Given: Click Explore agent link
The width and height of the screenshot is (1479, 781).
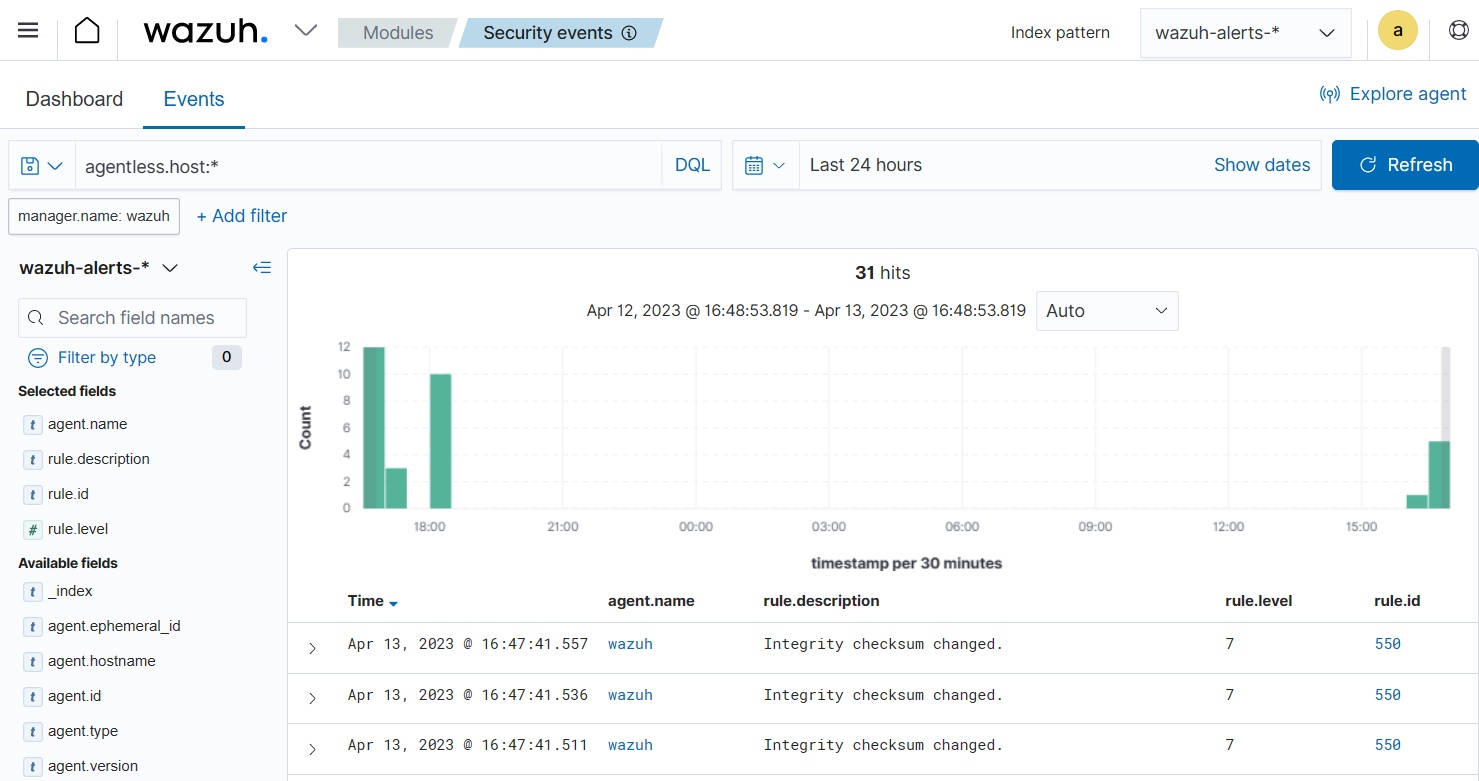Looking at the screenshot, I should [x=1393, y=94].
